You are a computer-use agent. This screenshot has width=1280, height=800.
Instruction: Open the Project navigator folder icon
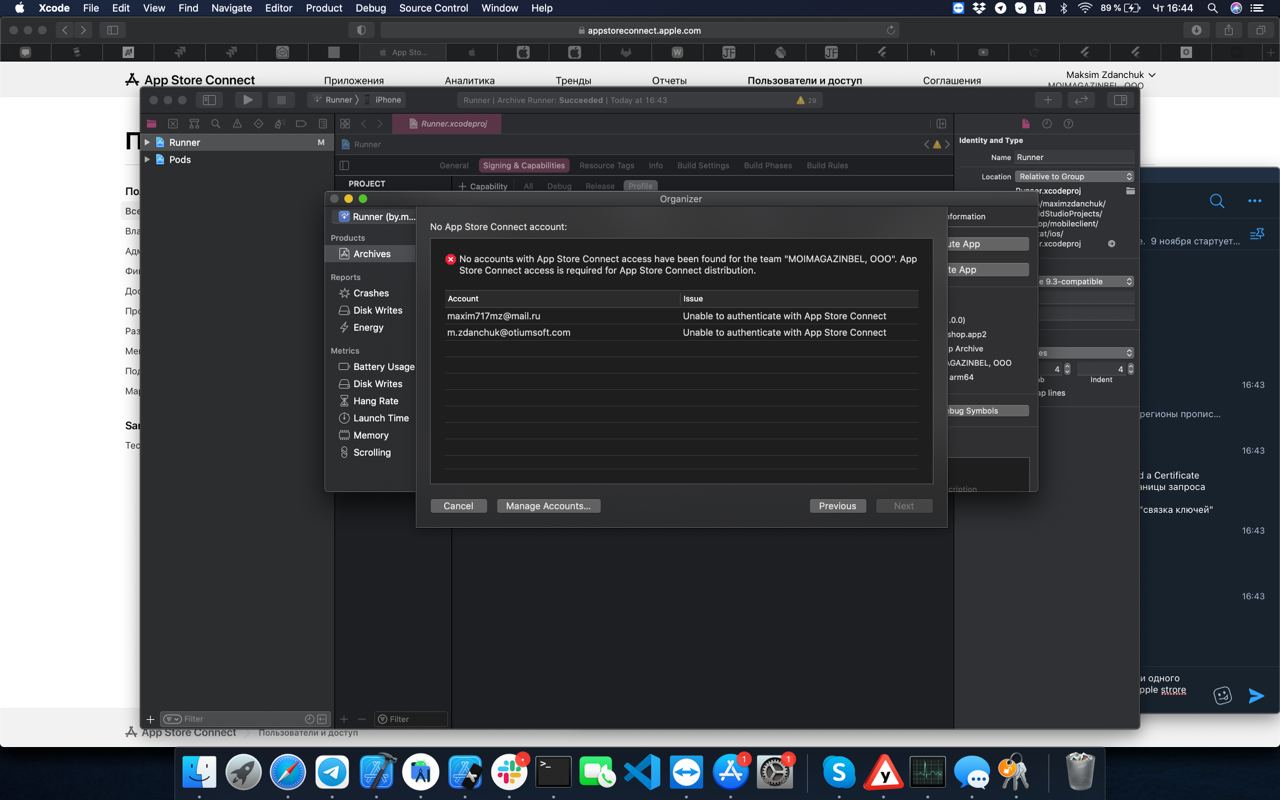click(x=152, y=124)
